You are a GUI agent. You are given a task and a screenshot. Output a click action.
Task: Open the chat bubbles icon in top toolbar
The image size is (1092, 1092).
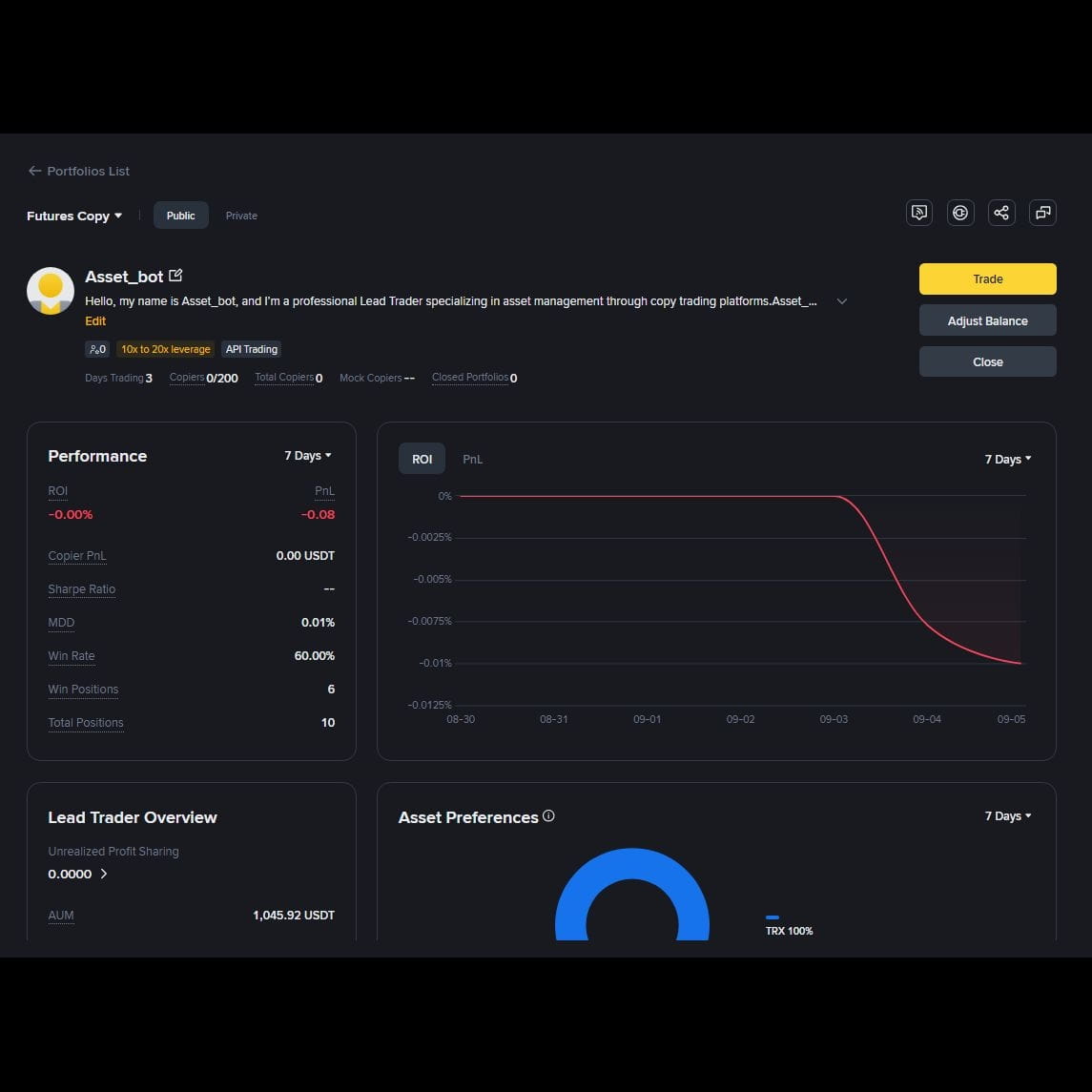pos(1042,213)
